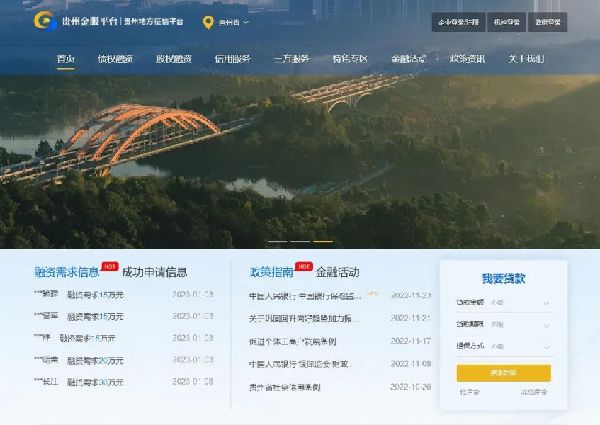Open 金融活动 in the top navigation bar
This screenshot has width=600, height=425.
pos(408,59)
